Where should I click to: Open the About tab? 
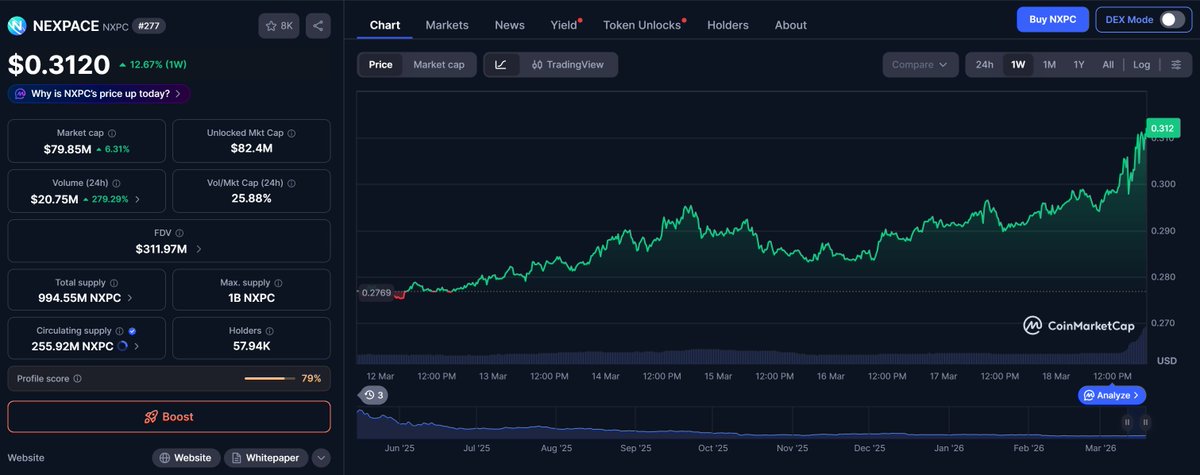791,25
